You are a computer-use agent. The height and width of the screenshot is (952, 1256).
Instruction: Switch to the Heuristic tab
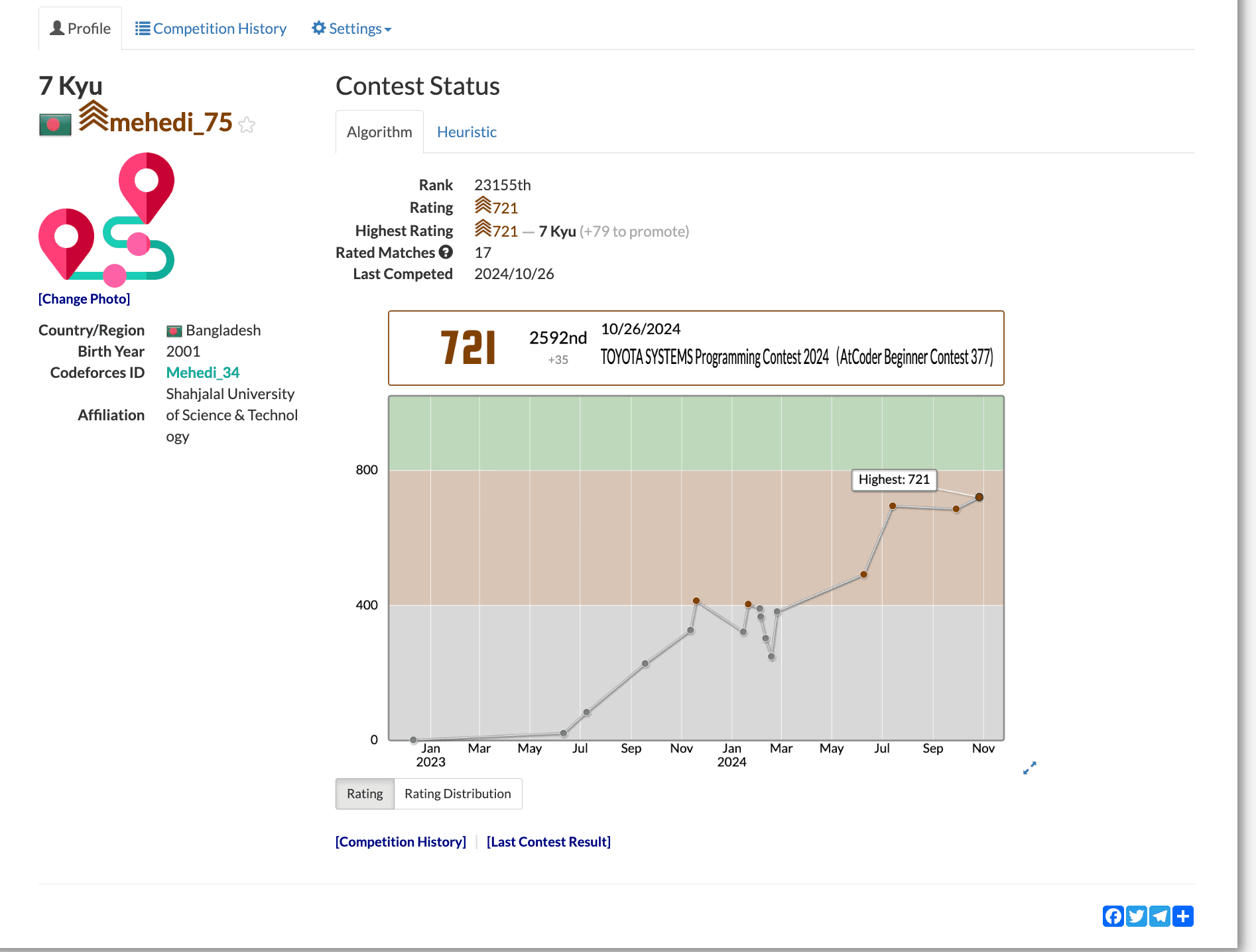click(466, 132)
